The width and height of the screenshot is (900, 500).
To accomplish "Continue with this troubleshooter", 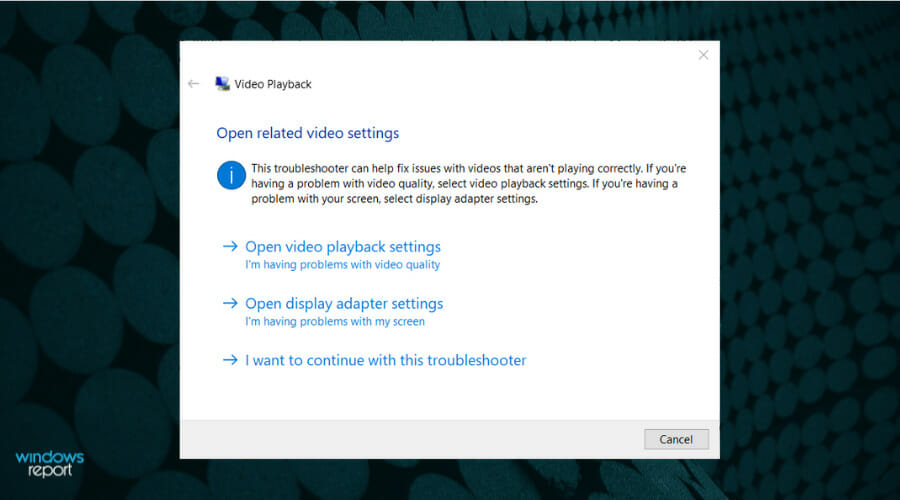I will coord(385,361).
